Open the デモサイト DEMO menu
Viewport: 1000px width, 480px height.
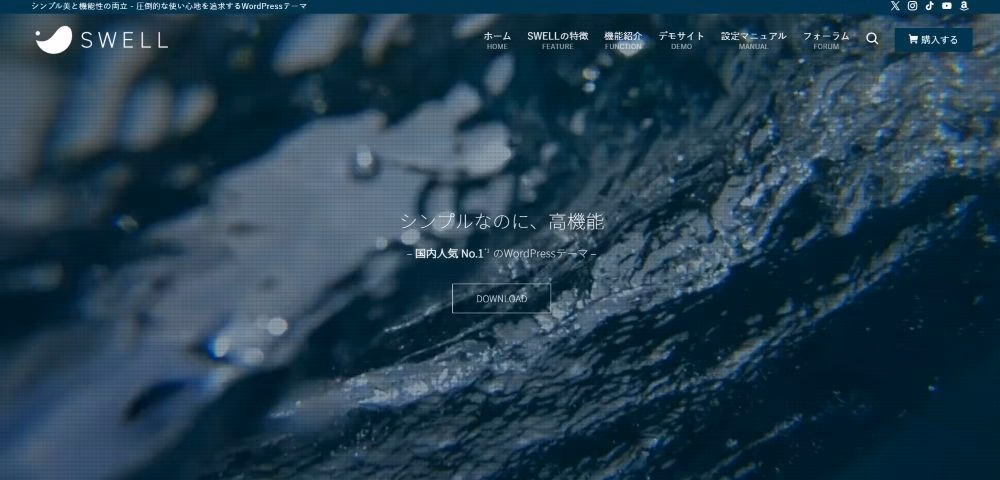[x=681, y=41]
